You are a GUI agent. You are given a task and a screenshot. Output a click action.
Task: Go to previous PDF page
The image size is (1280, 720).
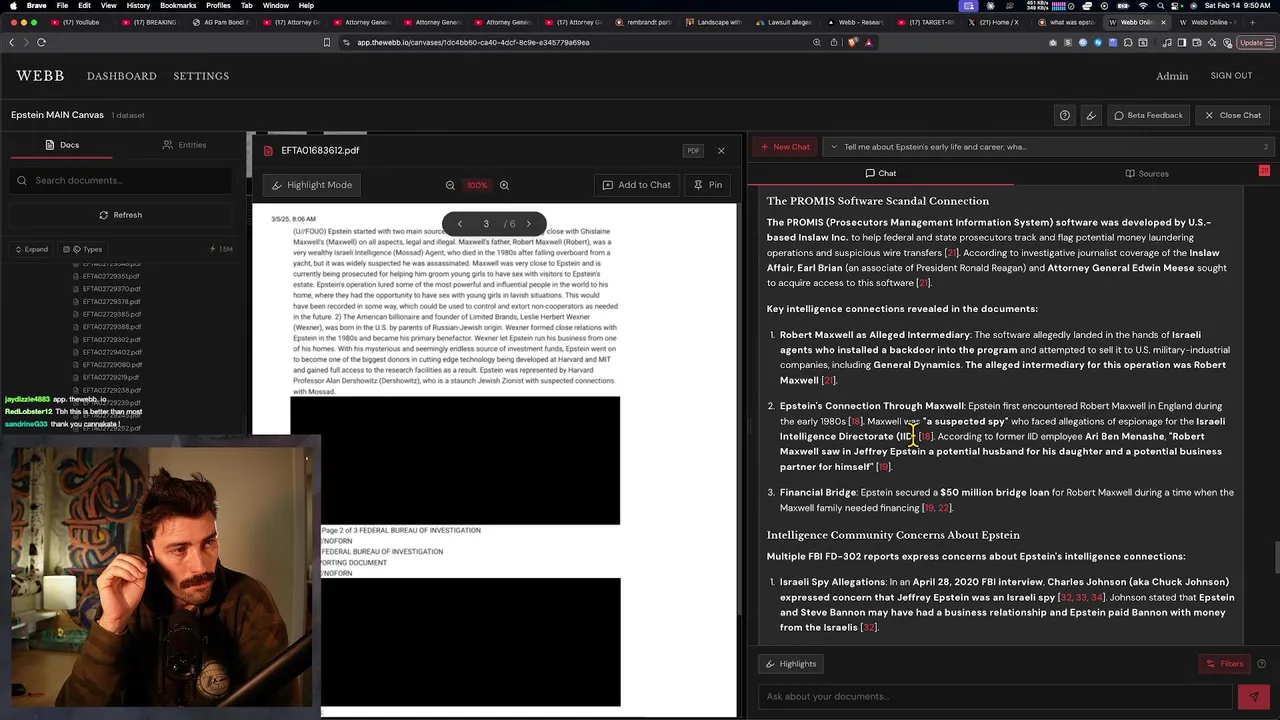coord(460,224)
